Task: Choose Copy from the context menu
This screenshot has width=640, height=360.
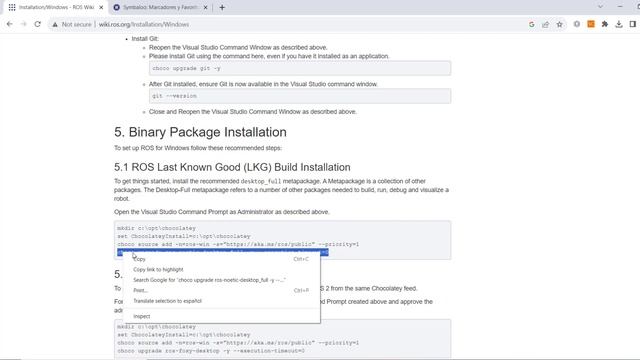Action: [x=222, y=259]
